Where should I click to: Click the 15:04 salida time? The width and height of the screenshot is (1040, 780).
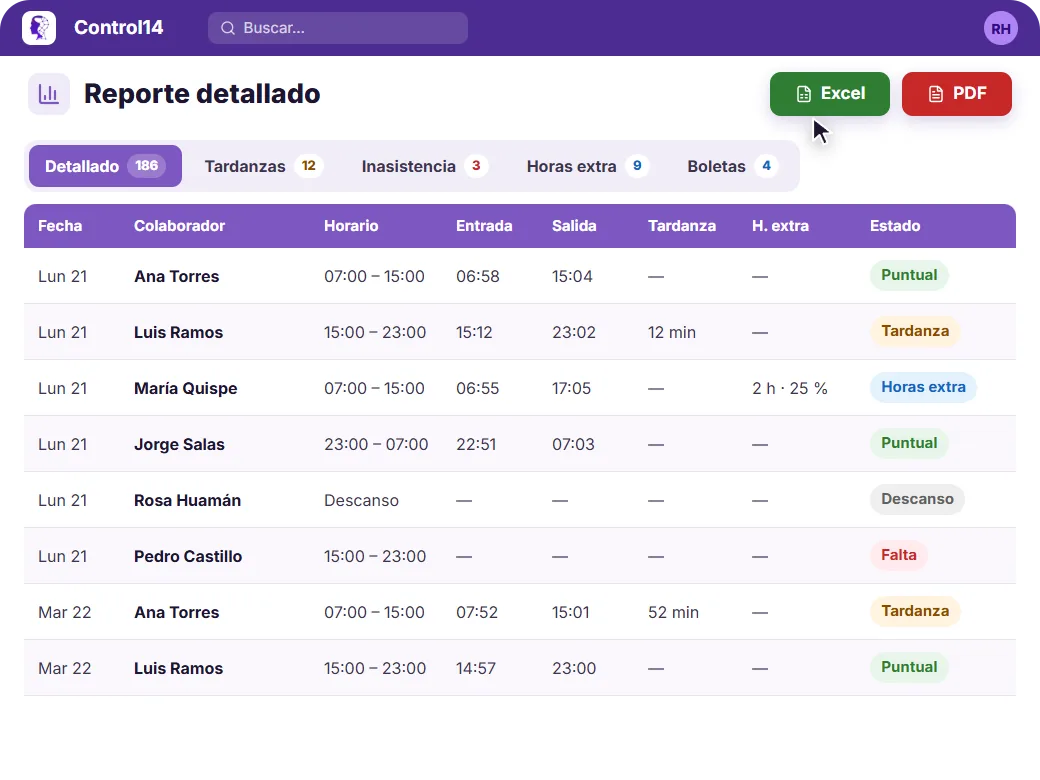coord(572,276)
